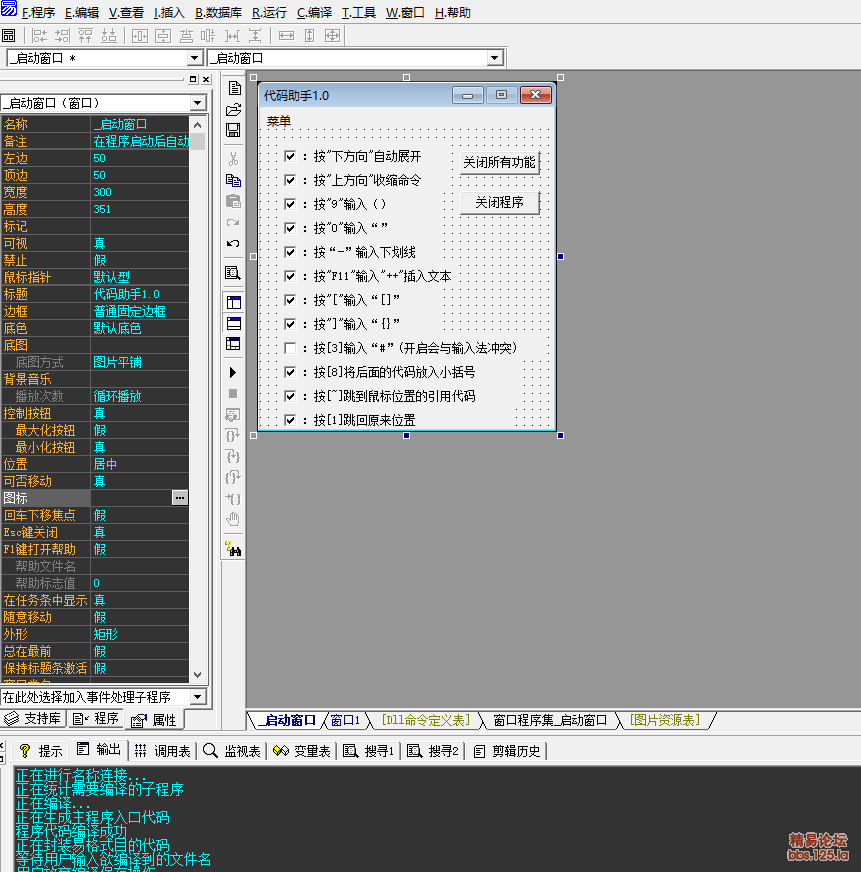Click the Redo arrow icon

click(234, 222)
